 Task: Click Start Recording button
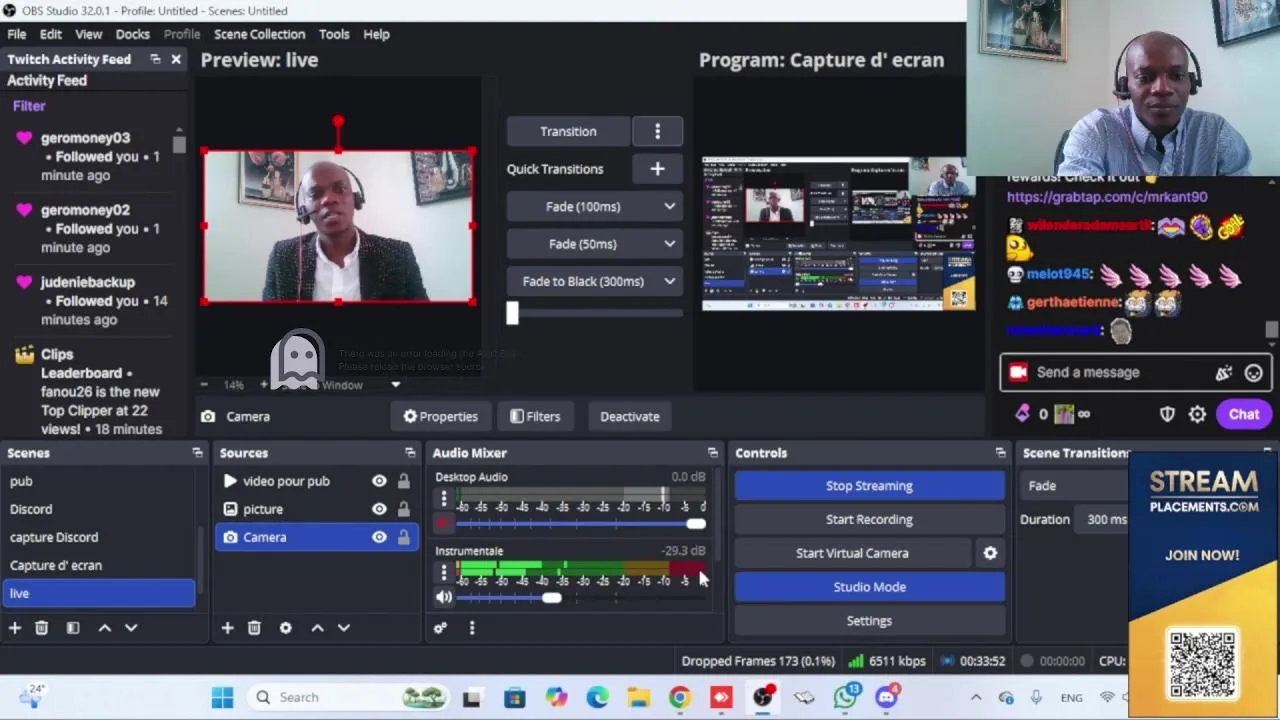pos(869,519)
